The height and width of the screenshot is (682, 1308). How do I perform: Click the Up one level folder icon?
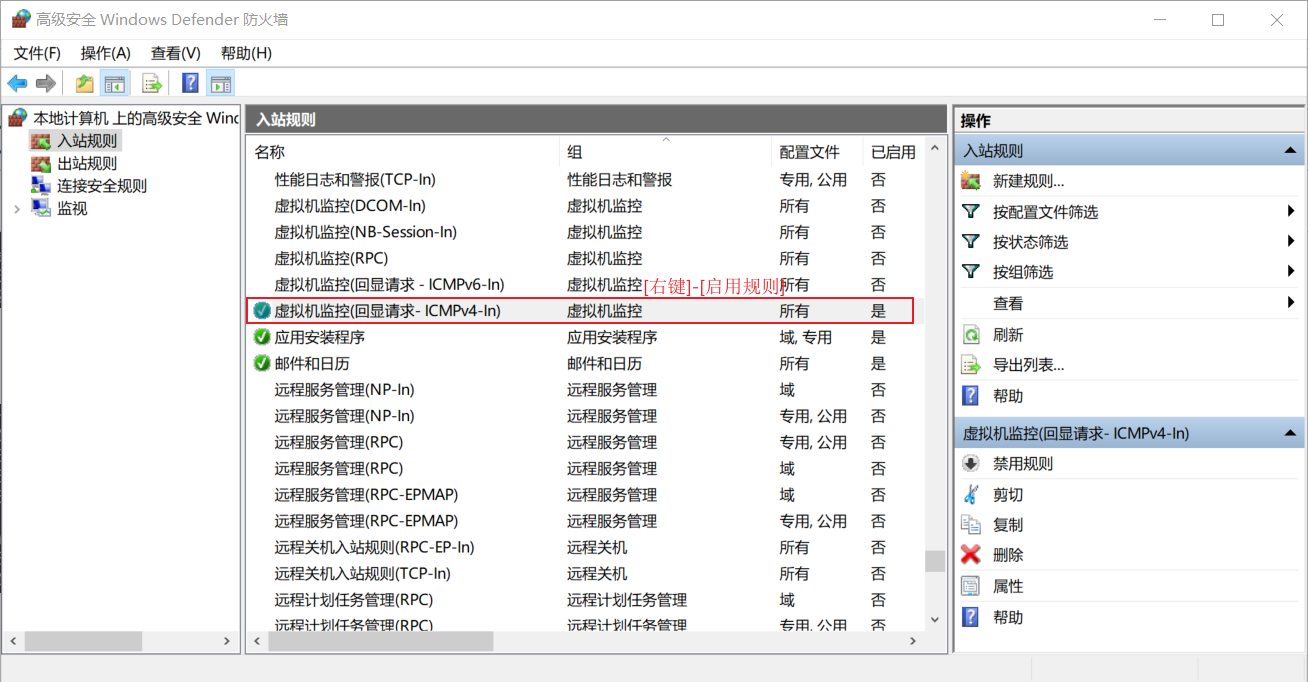(85, 83)
